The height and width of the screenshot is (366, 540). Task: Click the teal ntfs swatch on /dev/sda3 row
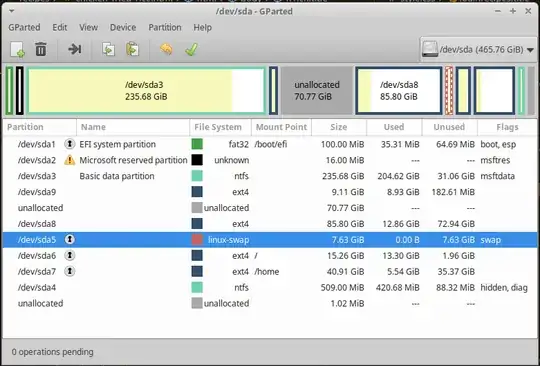click(197, 176)
